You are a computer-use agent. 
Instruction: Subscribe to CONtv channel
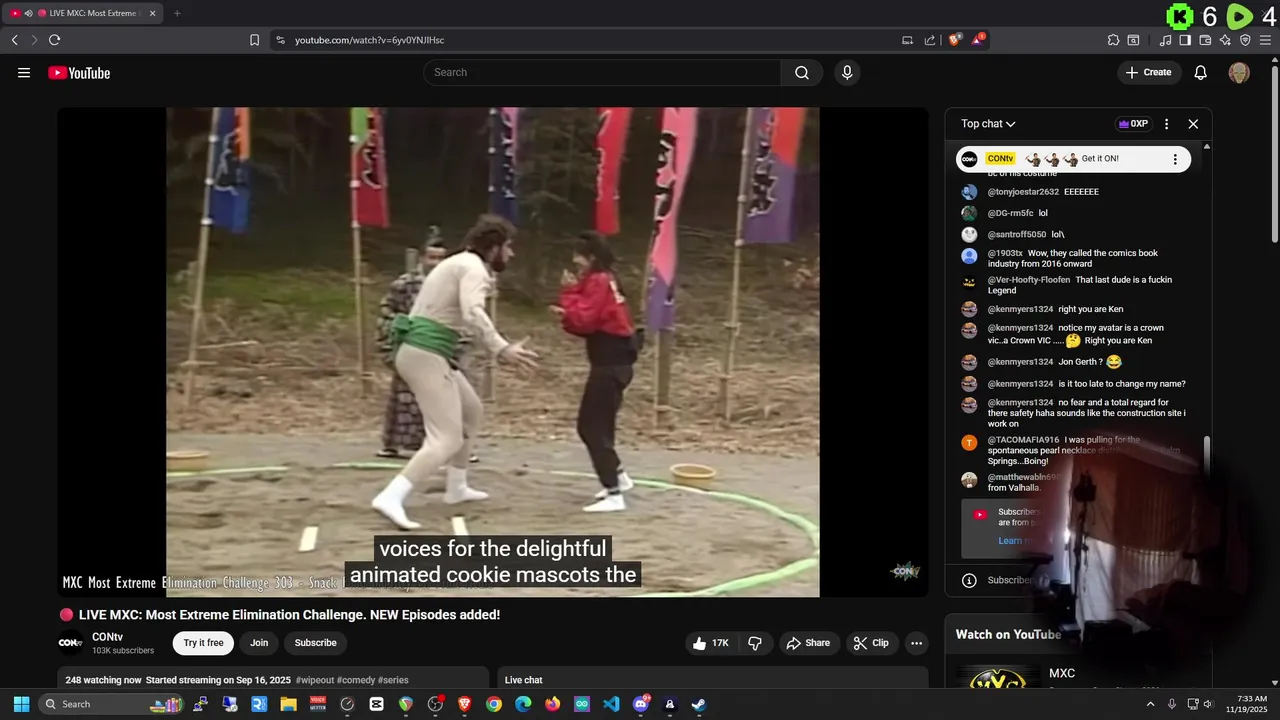(x=315, y=643)
